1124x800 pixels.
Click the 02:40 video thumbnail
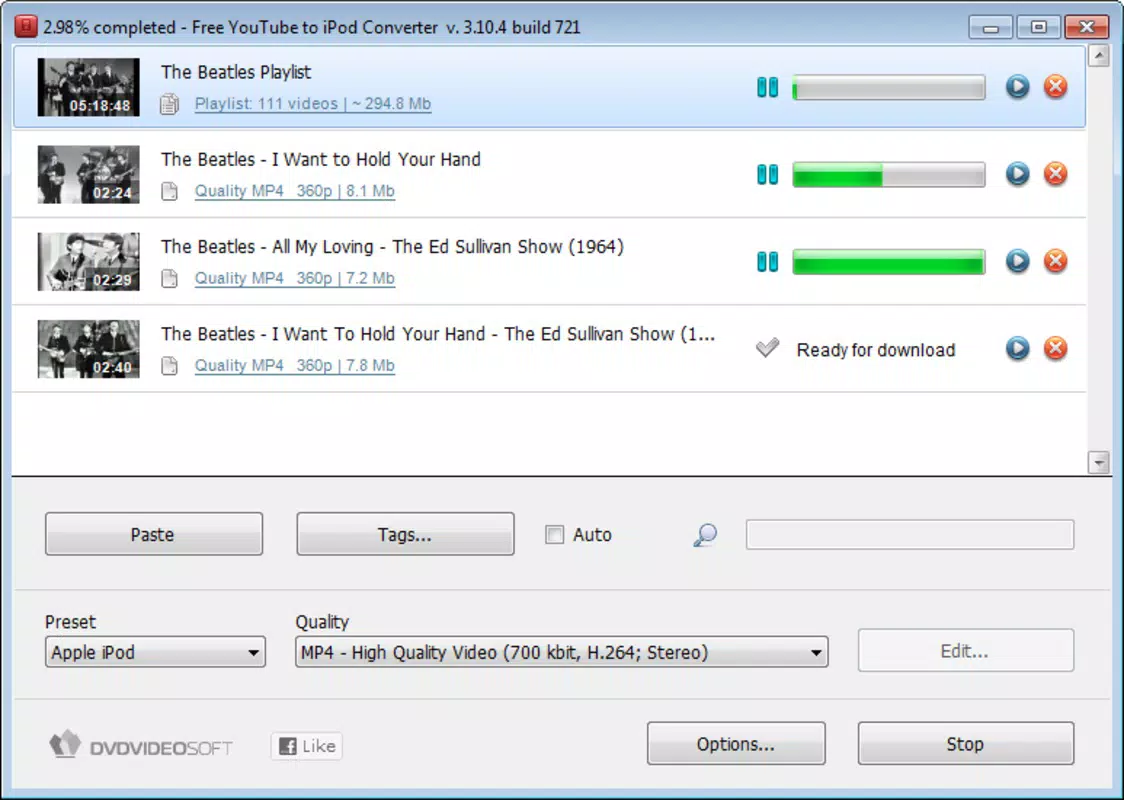pyautogui.click(x=89, y=349)
